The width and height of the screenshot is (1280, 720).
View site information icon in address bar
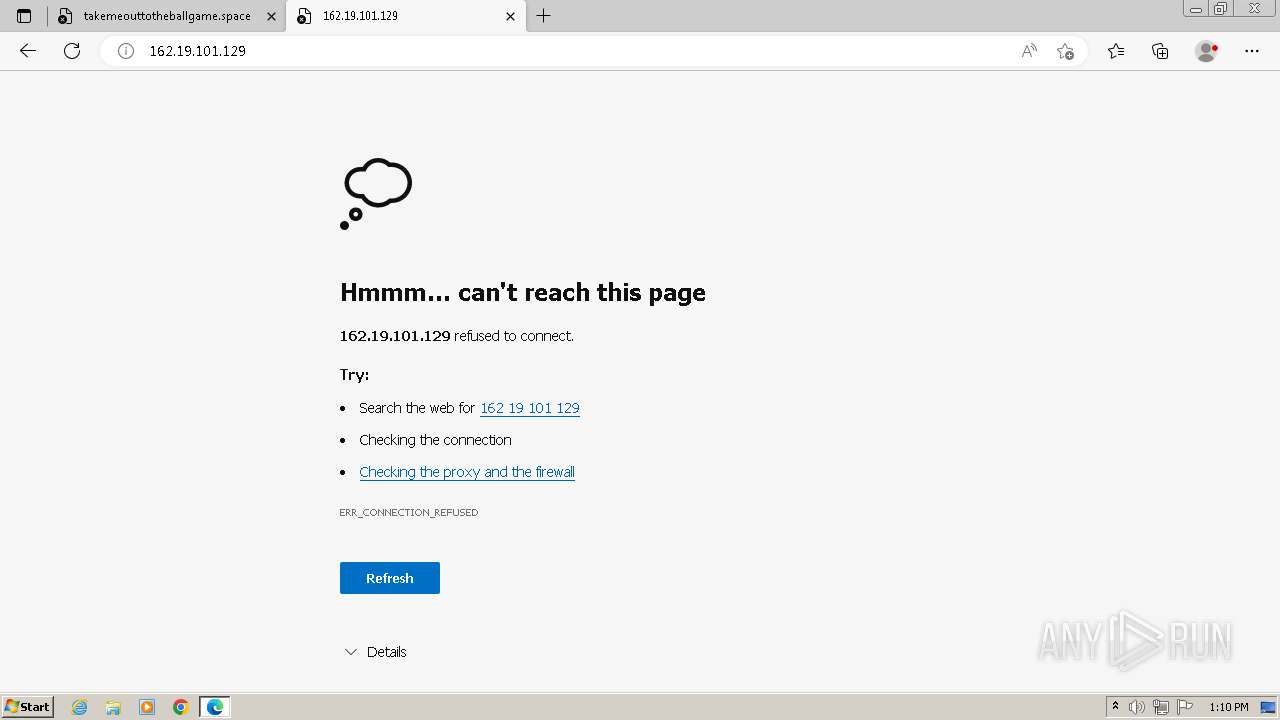click(x=126, y=51)
